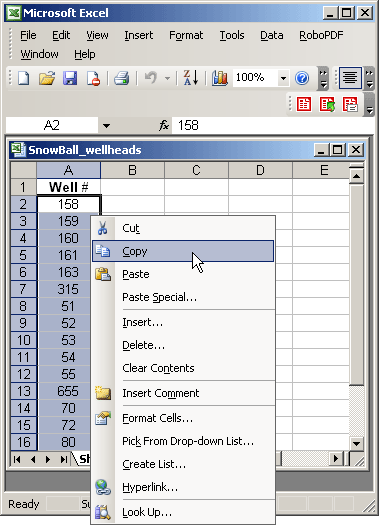Open Microsoft Excel Help question-mark icon
The width and height of the screenshot is (379, 525).
(302, 78)
